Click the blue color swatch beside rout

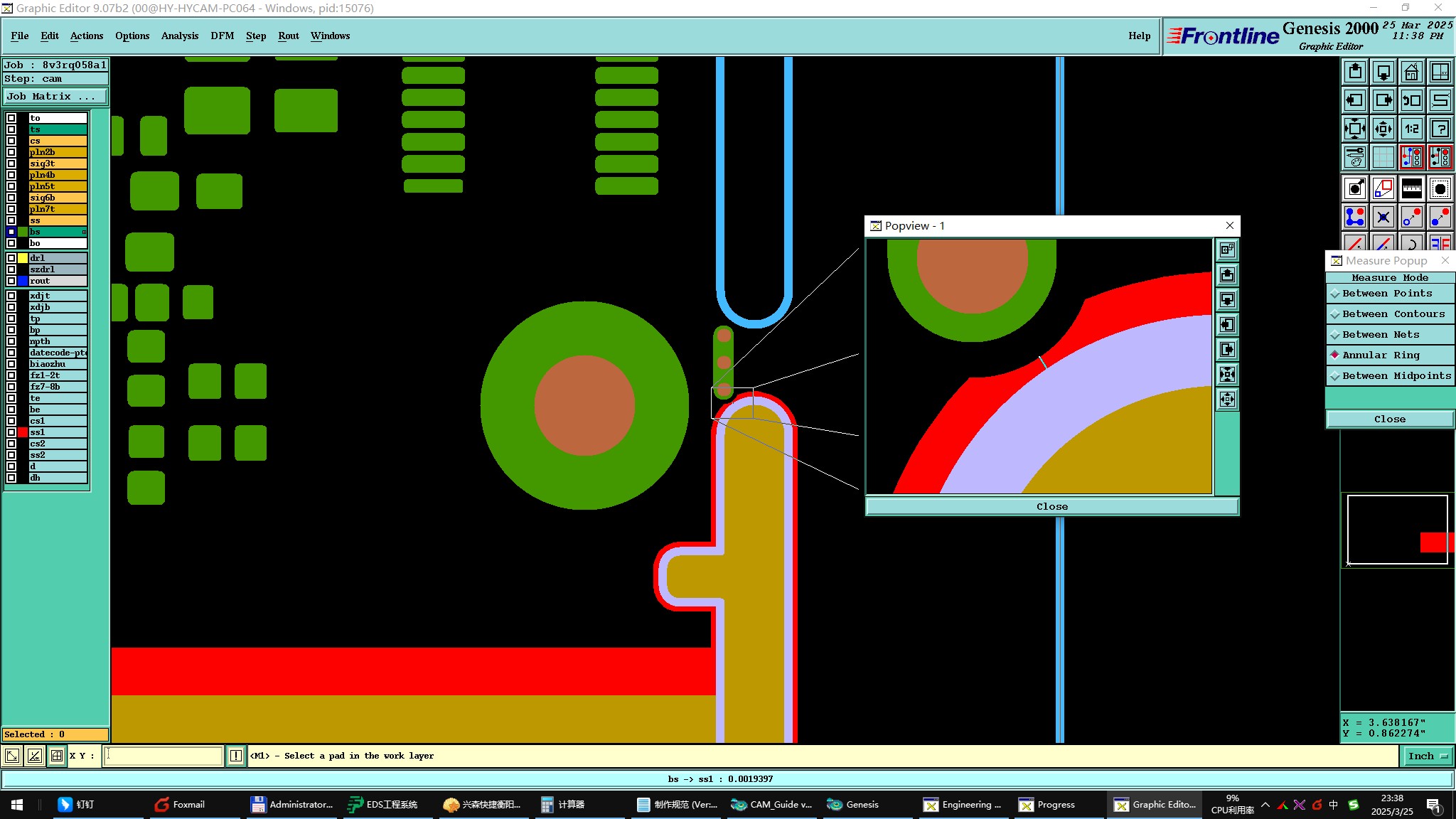[23, 281]
